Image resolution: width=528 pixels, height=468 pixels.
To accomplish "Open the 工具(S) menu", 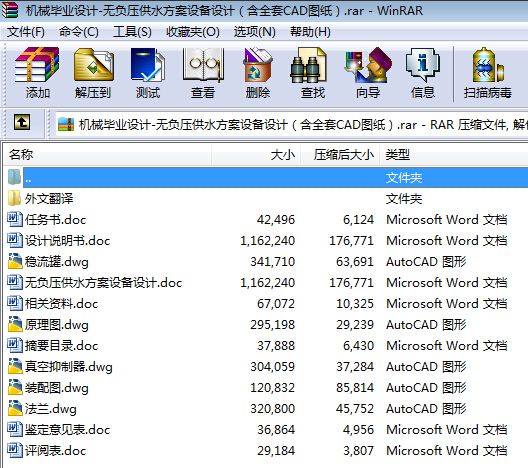I will (x=132, y=32).
